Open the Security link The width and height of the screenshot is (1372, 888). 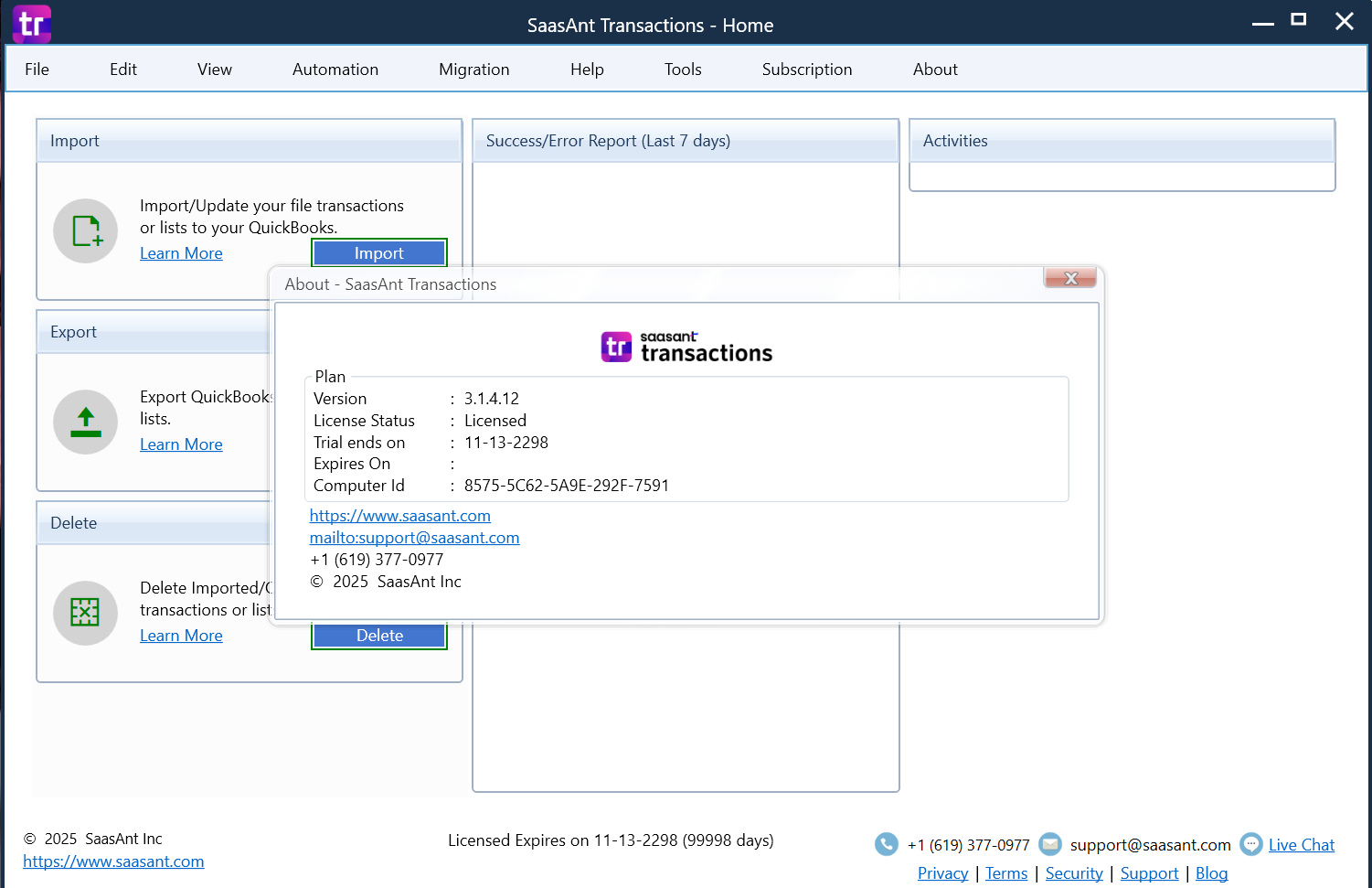[1074, 873]
